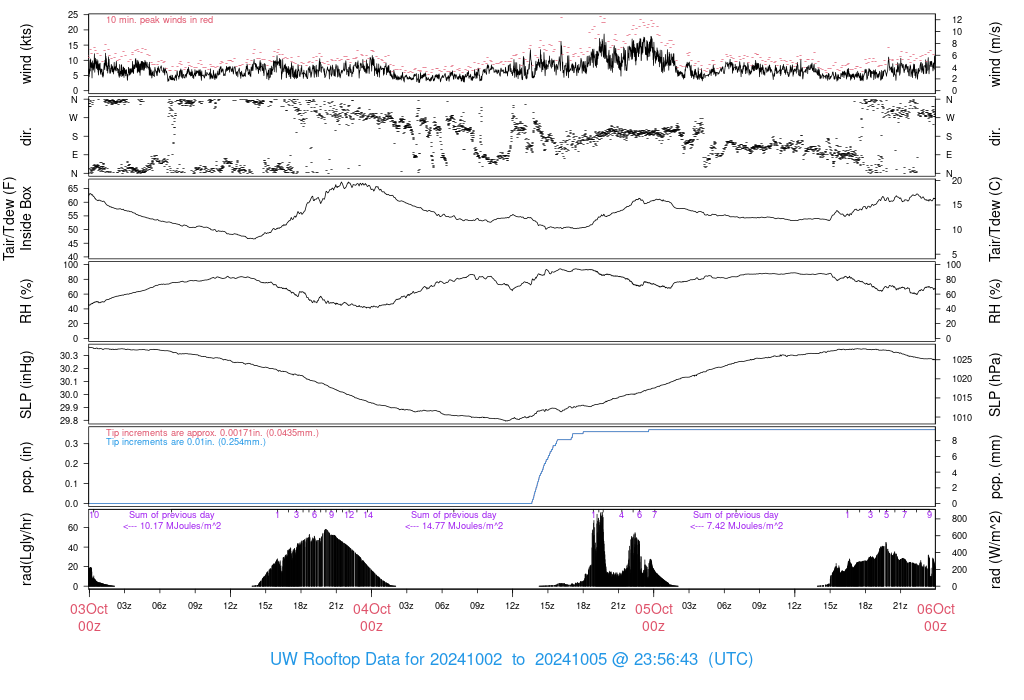1024x700 pixels.
Task: Click the '06Oct' date label
Action: click(x=936, y=609)
